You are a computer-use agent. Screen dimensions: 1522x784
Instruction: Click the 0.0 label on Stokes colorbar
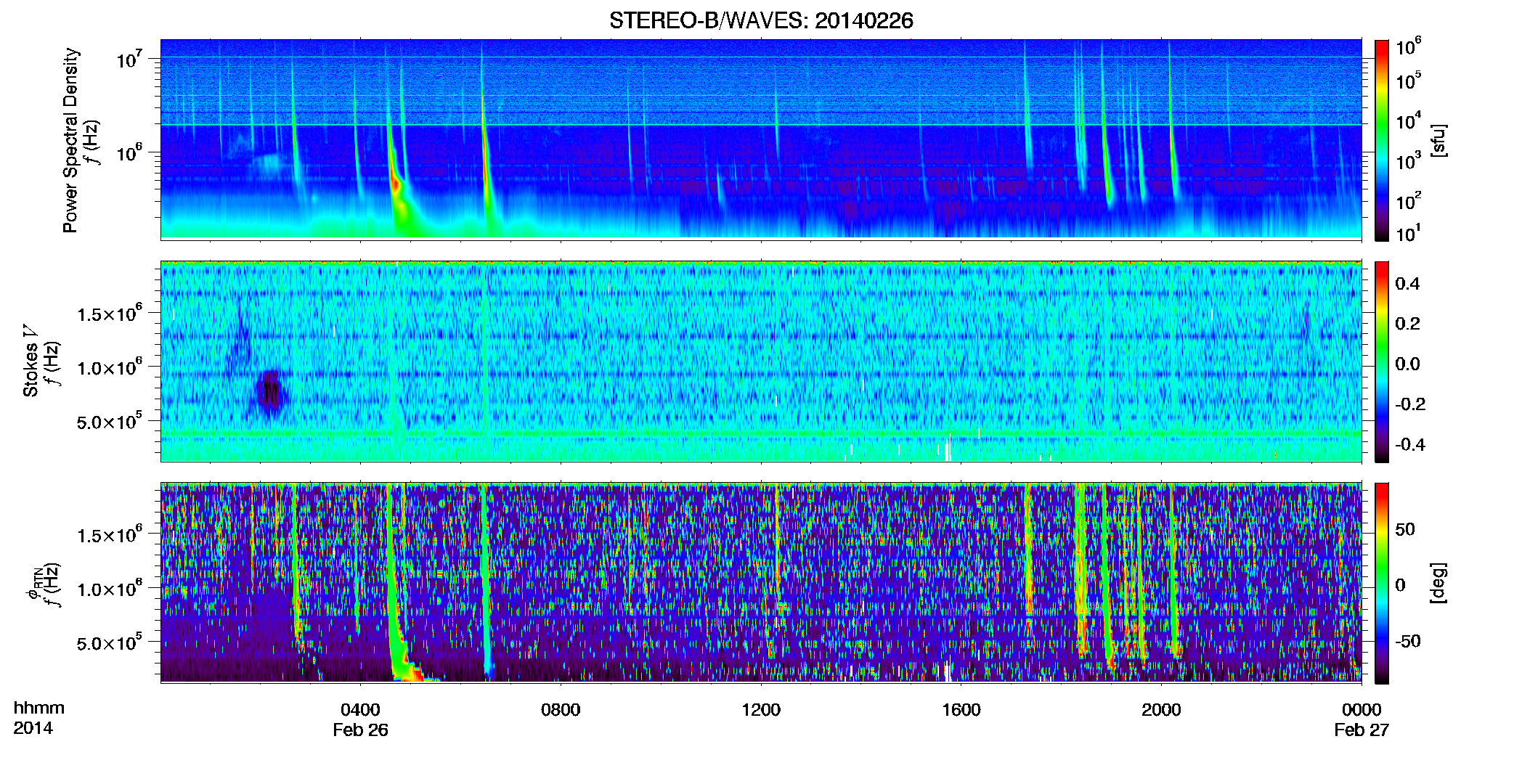tap(1407, 364)
